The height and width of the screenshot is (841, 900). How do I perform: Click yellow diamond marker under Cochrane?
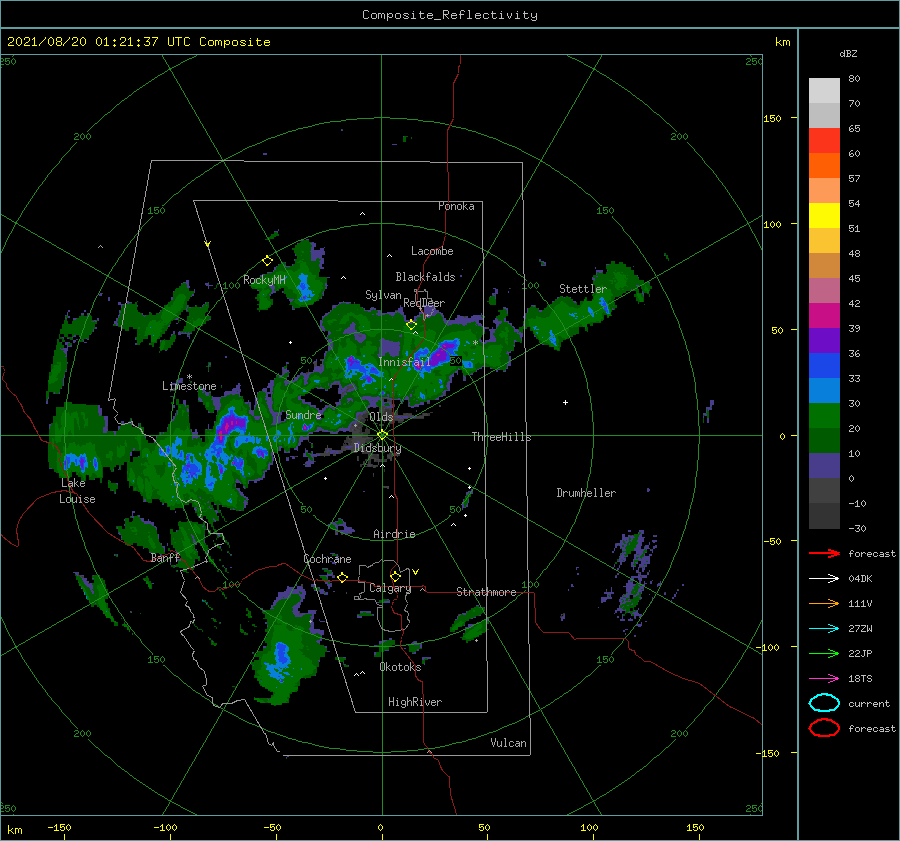(x=342, y=578)
